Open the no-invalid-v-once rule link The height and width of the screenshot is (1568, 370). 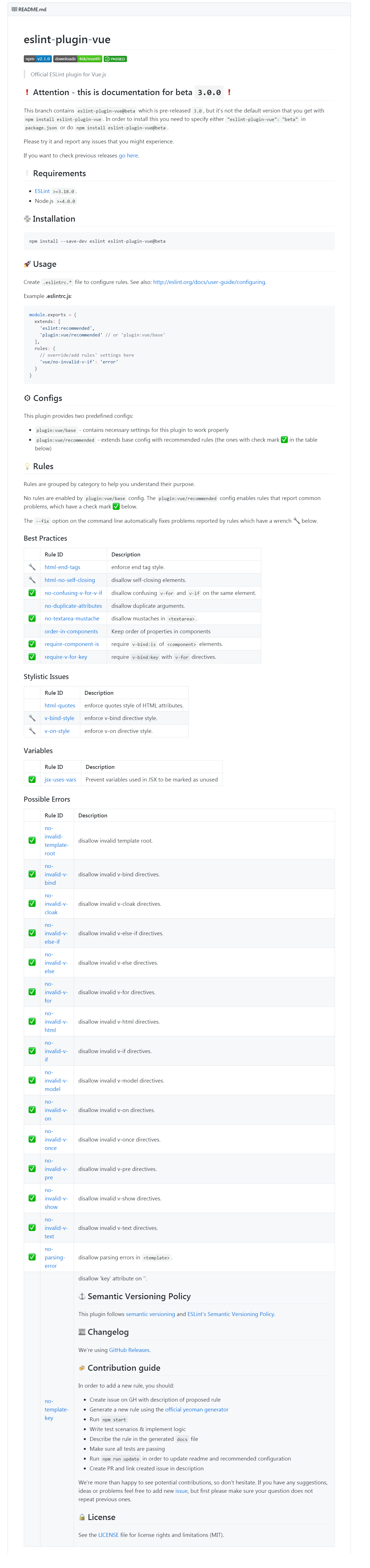click(56, 1140)
